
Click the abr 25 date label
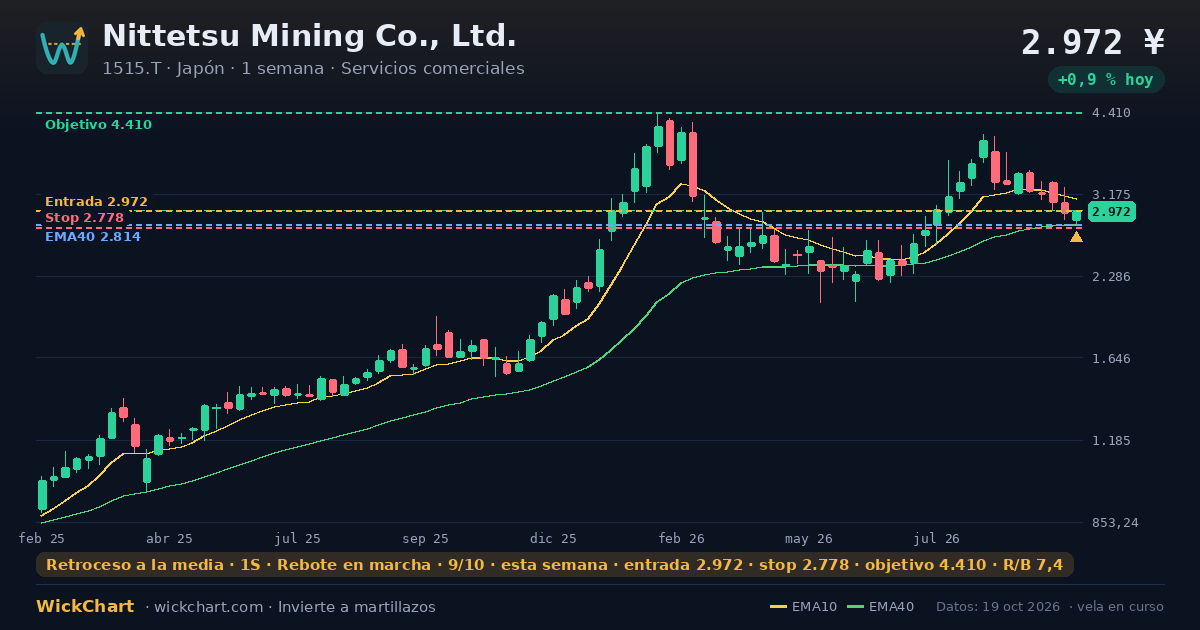pyautogui.click(x=169, y=538)
